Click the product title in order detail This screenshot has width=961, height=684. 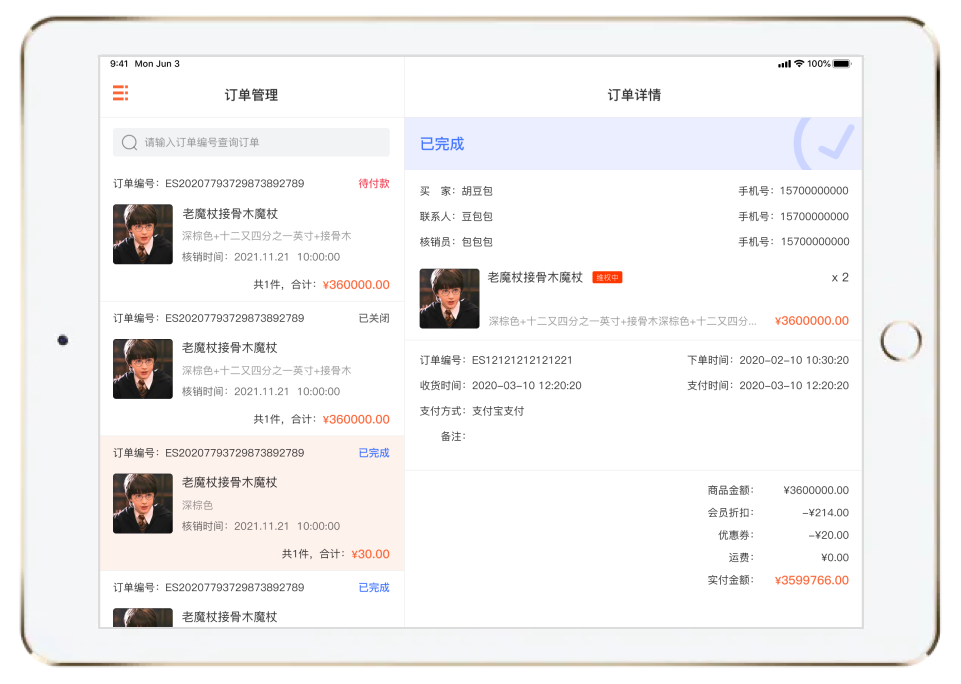(x=535, y=278)
